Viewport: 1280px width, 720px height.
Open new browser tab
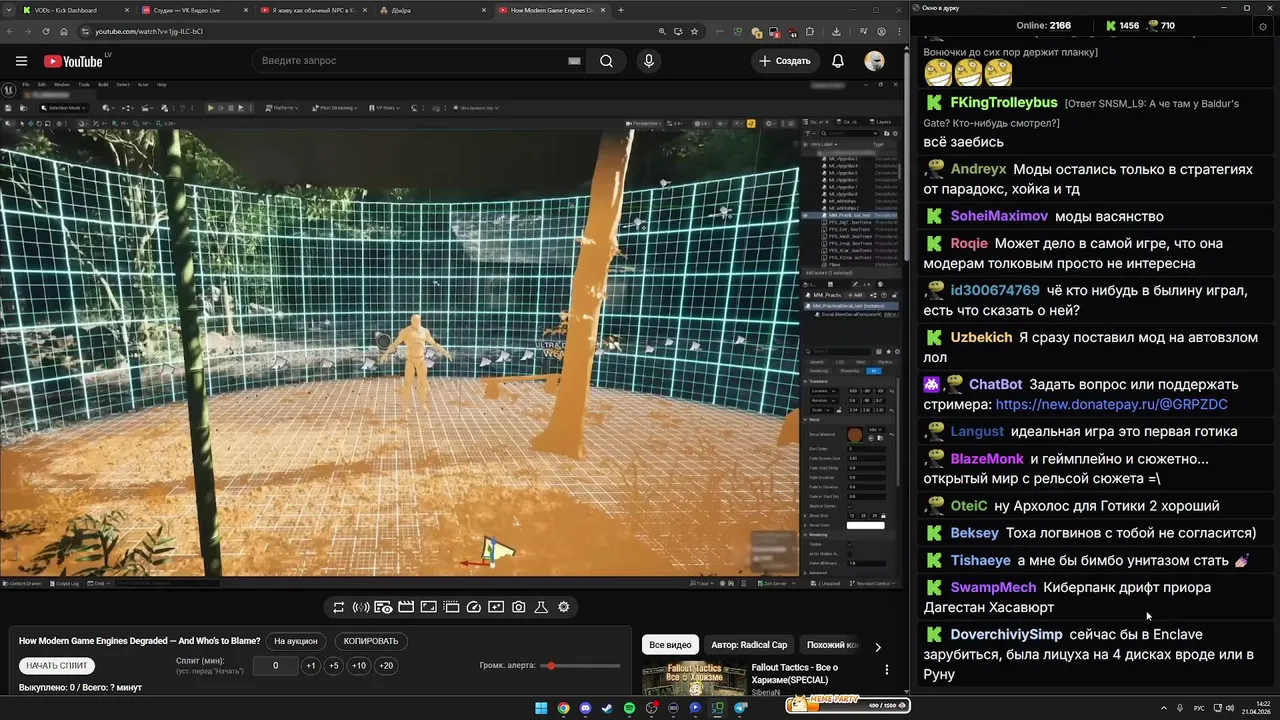(621, 10)
